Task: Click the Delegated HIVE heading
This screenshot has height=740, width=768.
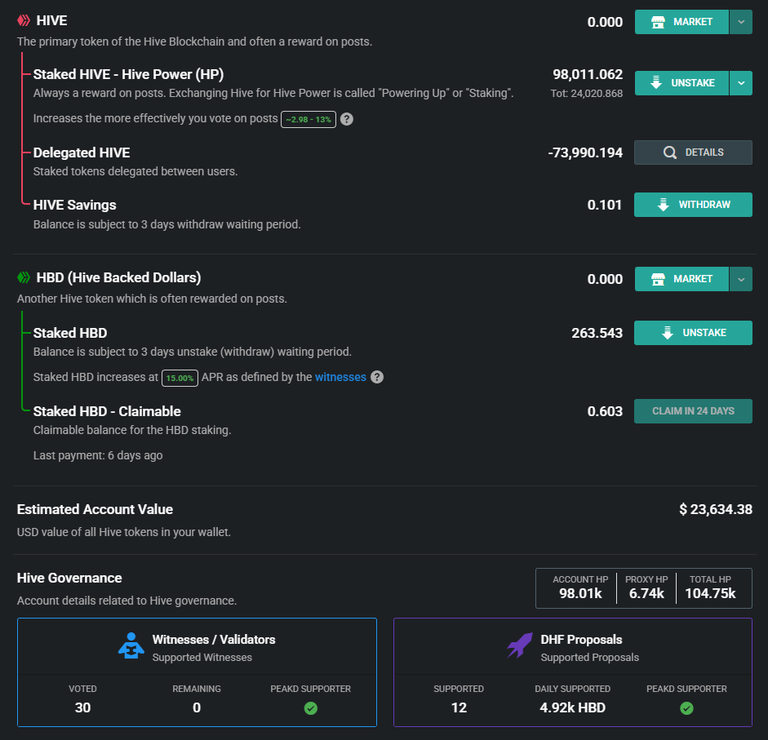Action: (x=81, y=153)
